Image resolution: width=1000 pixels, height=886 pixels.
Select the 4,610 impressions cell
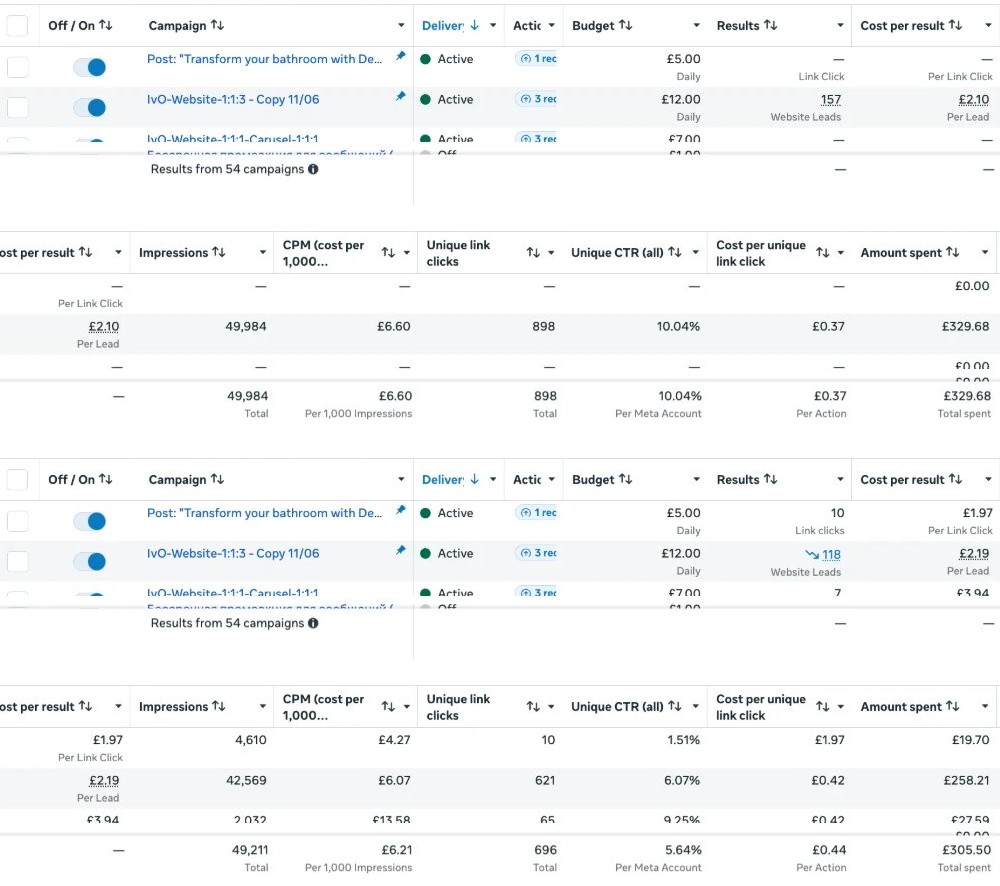[251, 740]
